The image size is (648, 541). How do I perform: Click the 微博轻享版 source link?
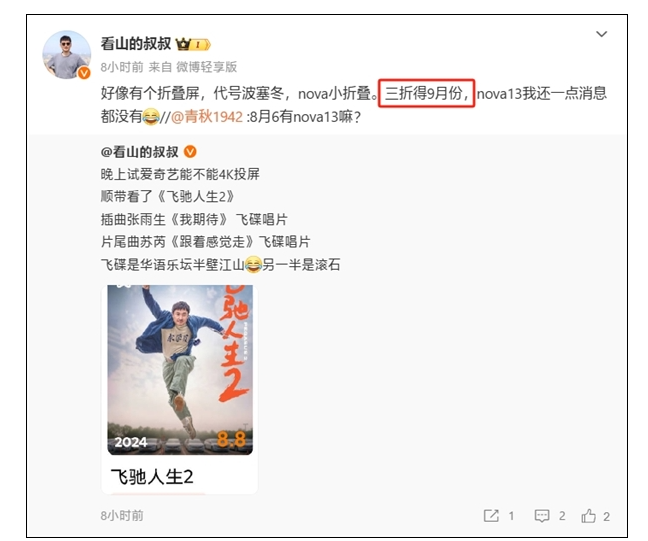coord(207,67)
